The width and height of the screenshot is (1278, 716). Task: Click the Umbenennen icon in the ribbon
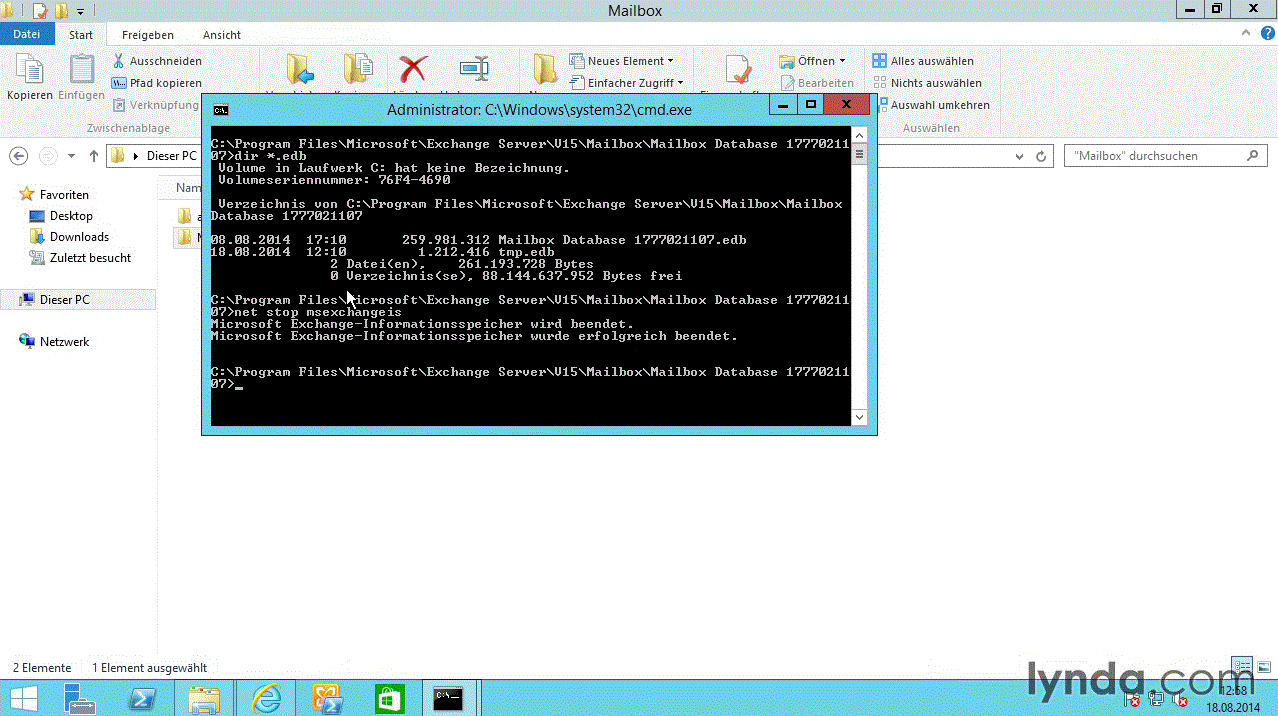pyautogui.click(x=474, y=70)
